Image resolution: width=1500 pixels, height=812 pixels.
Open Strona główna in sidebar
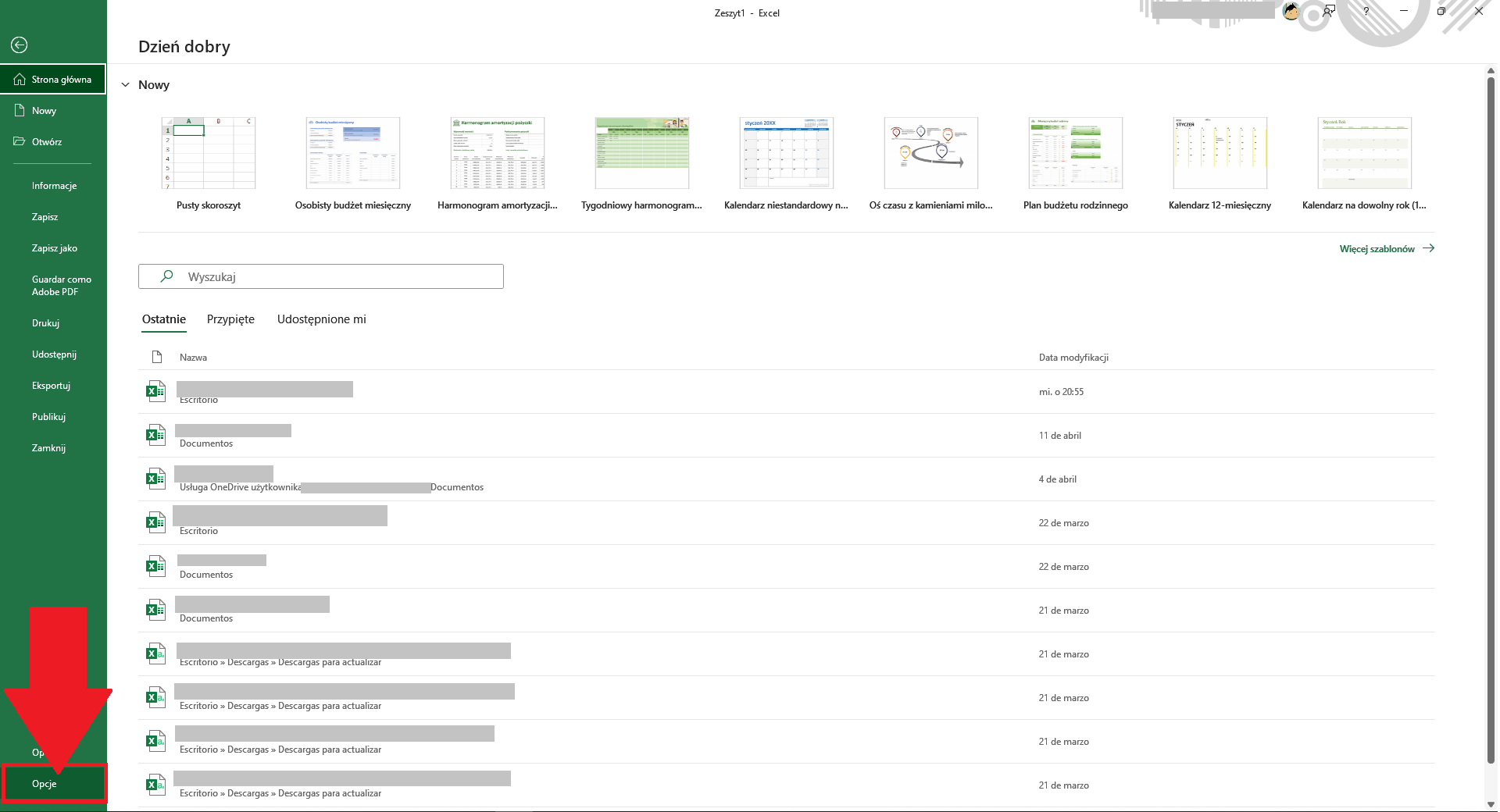point(53,79)
